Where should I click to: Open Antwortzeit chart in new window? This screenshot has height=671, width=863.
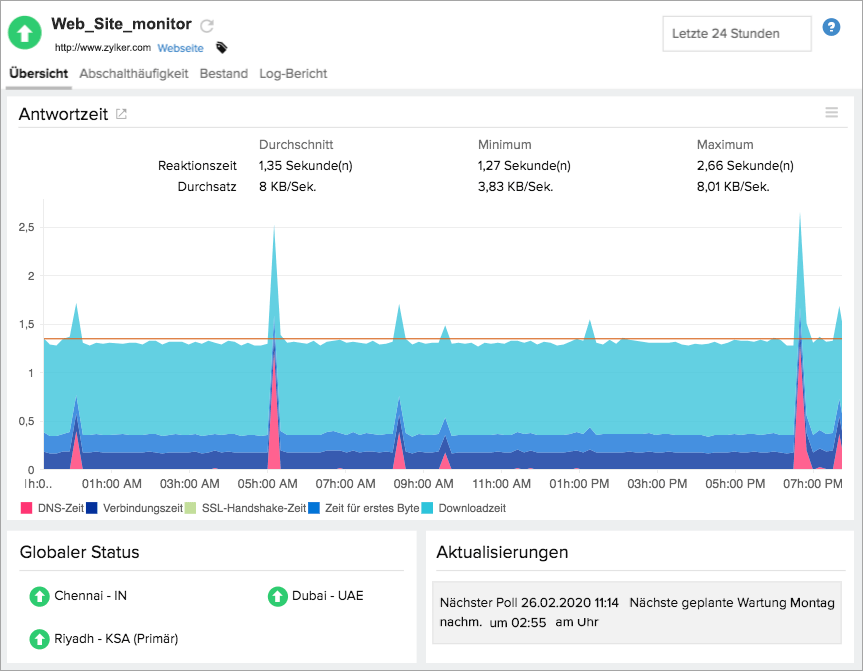coord(121,114)
